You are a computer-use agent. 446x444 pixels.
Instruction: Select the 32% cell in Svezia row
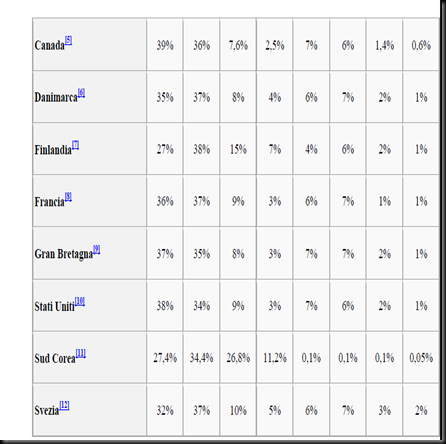(165, 410)
